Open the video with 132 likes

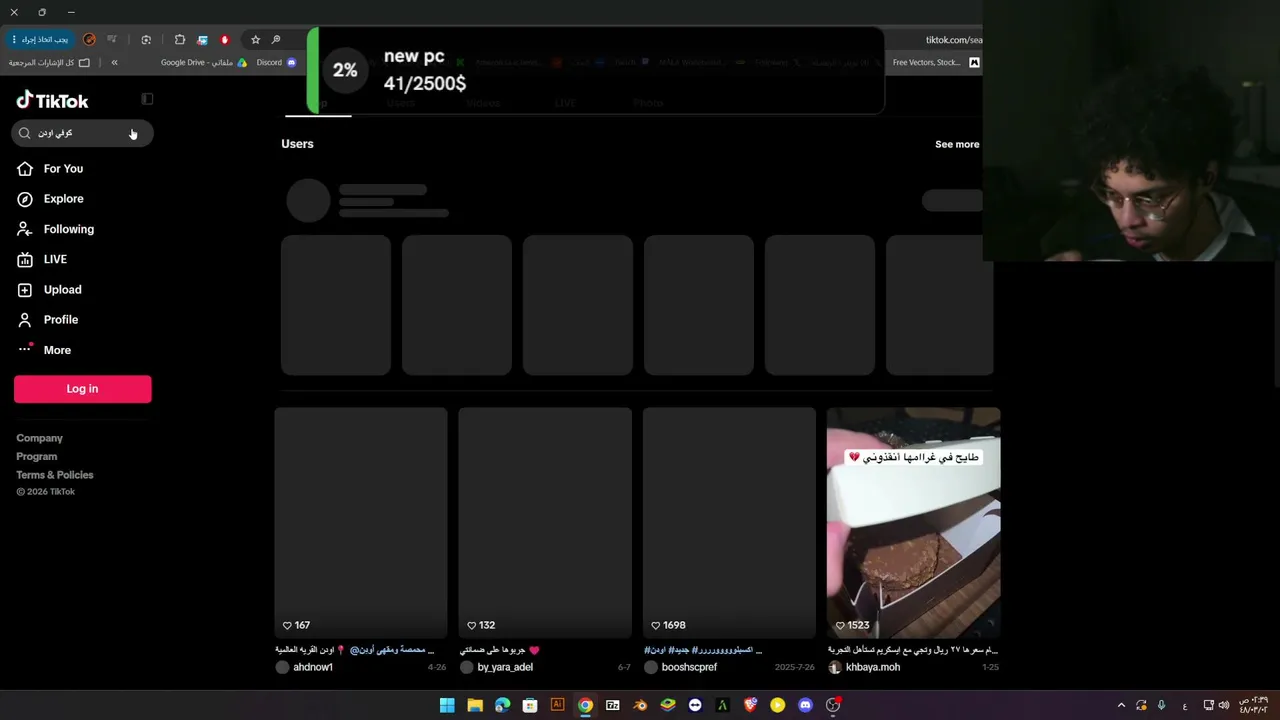click(545, 522)
